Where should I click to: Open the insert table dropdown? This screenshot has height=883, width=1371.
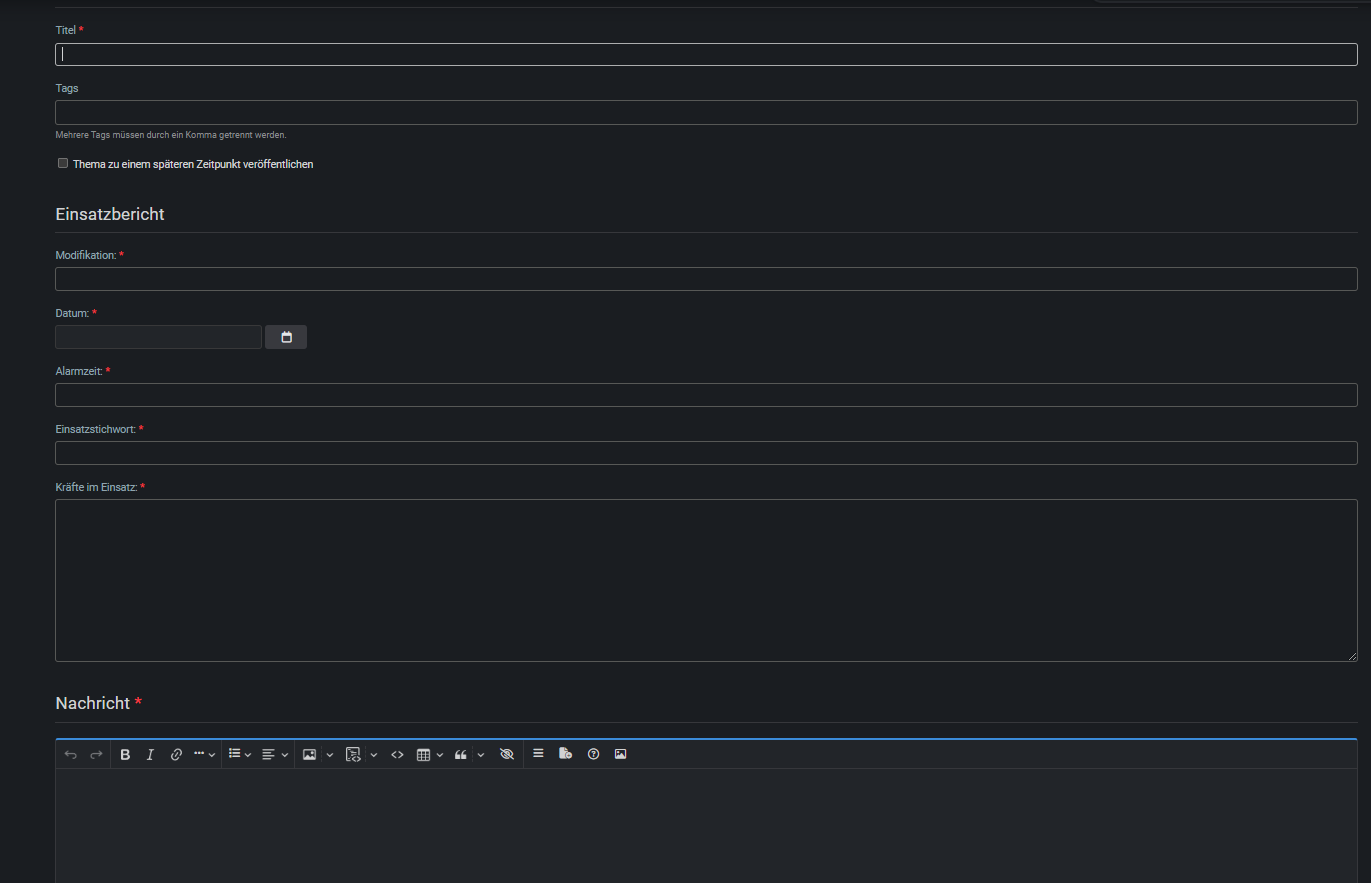429,754
